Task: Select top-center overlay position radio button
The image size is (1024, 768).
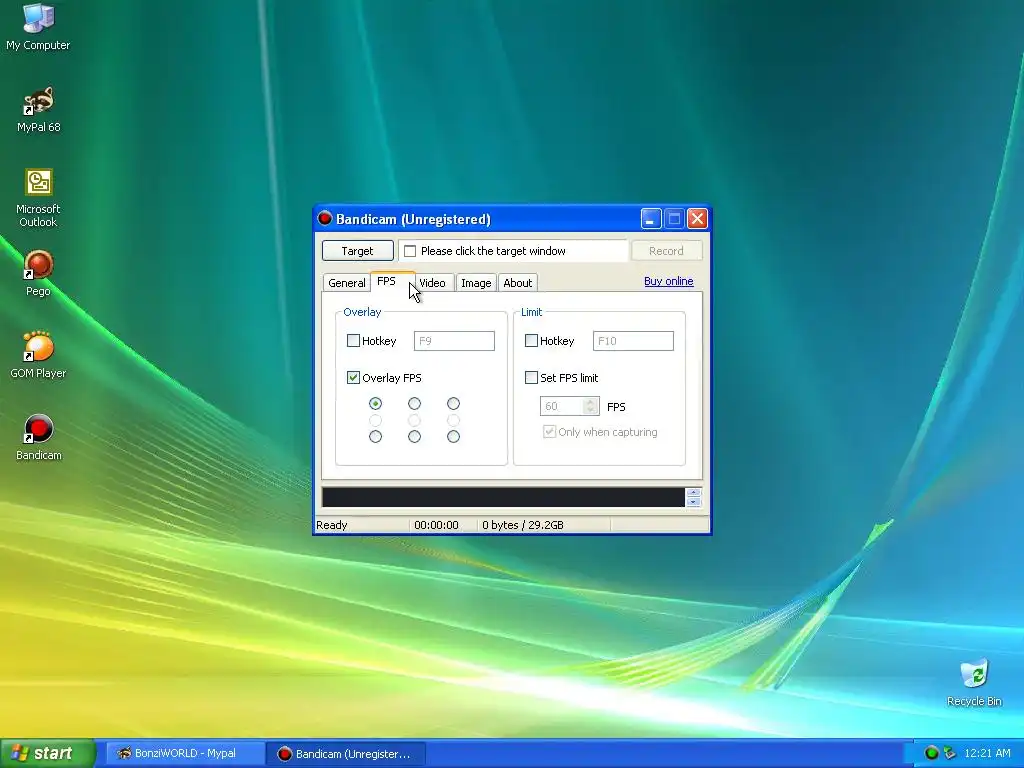Action: click(415, 404)
